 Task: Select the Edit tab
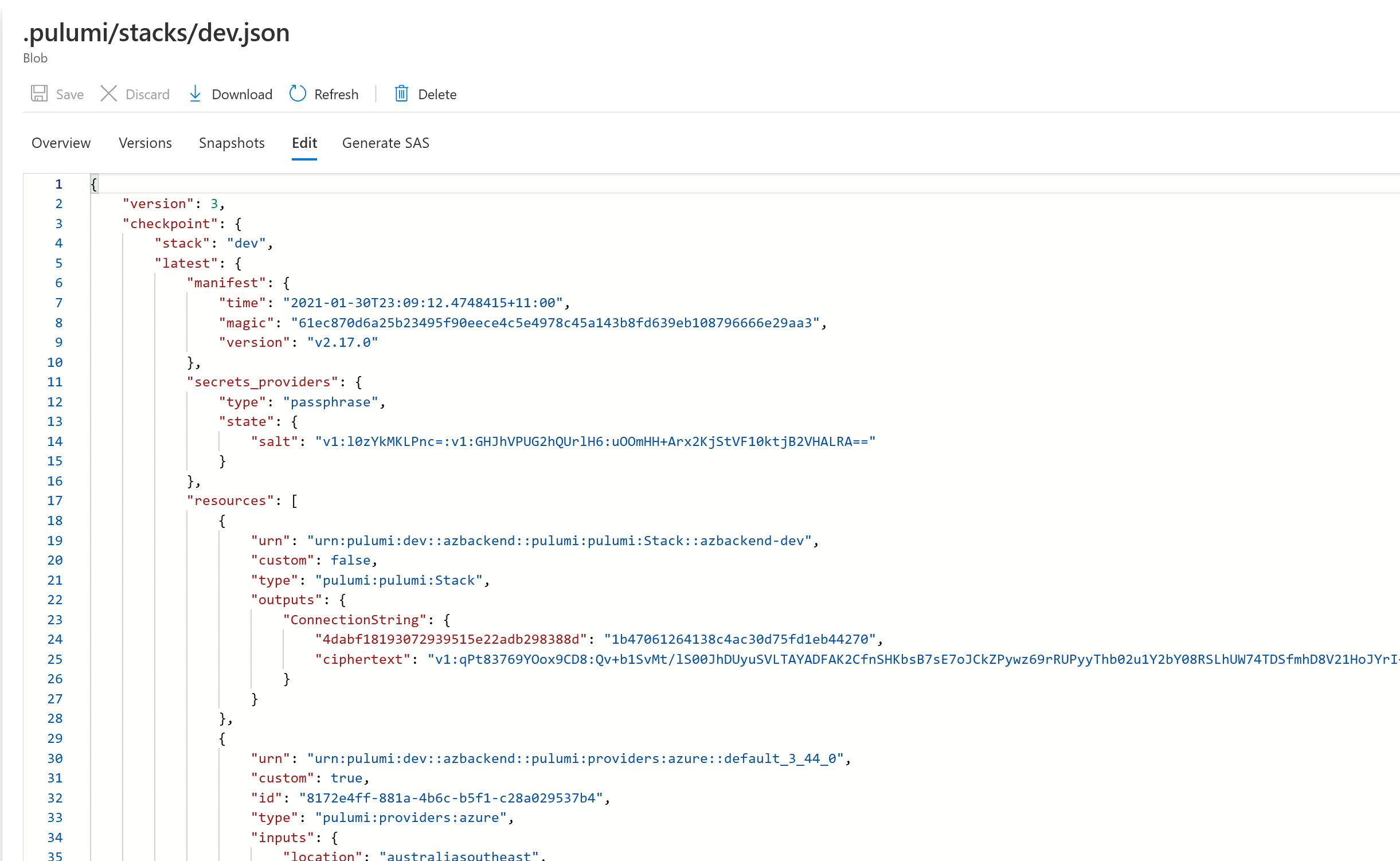tap(304, 143)
